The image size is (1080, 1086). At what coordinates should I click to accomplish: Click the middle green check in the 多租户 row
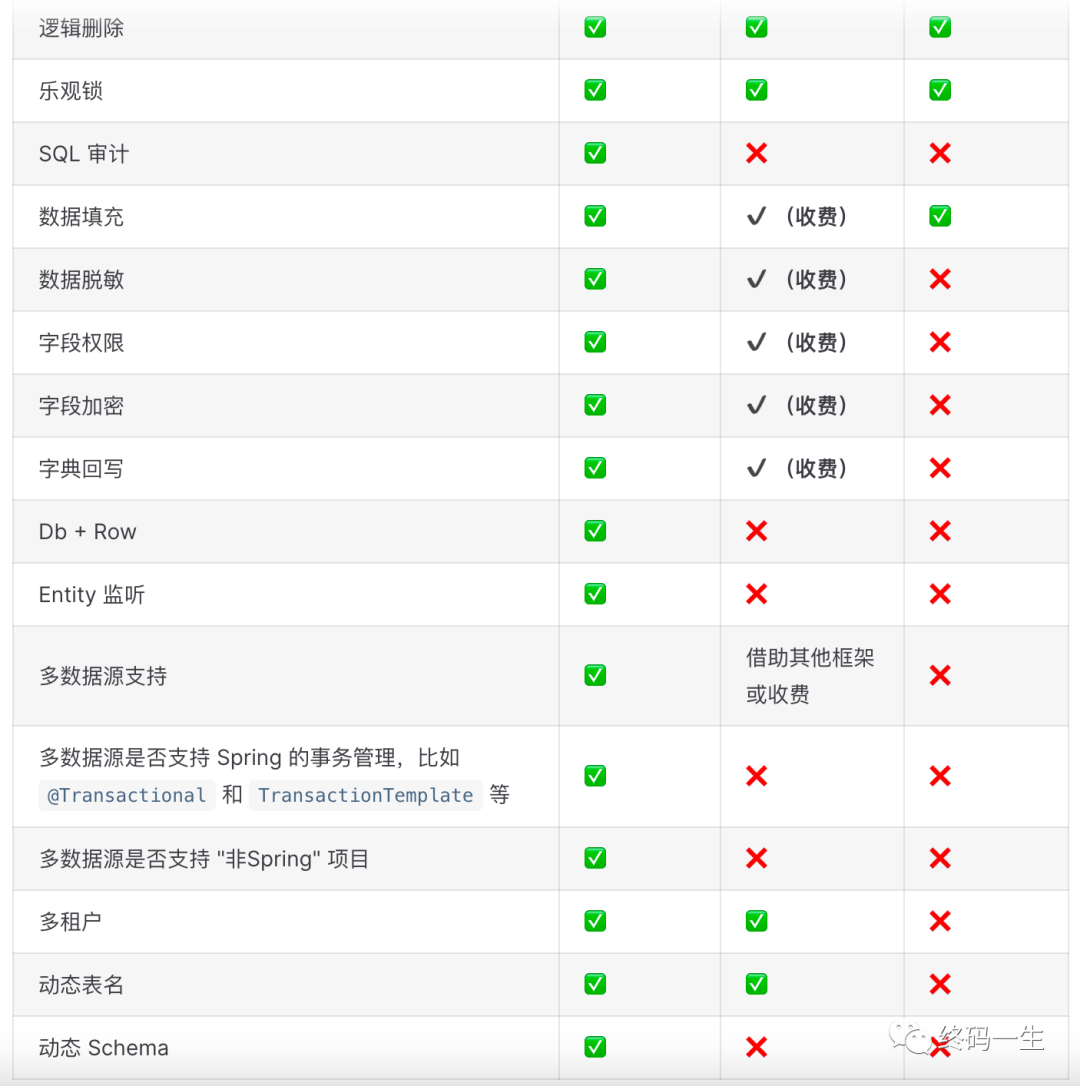[756, 921]
